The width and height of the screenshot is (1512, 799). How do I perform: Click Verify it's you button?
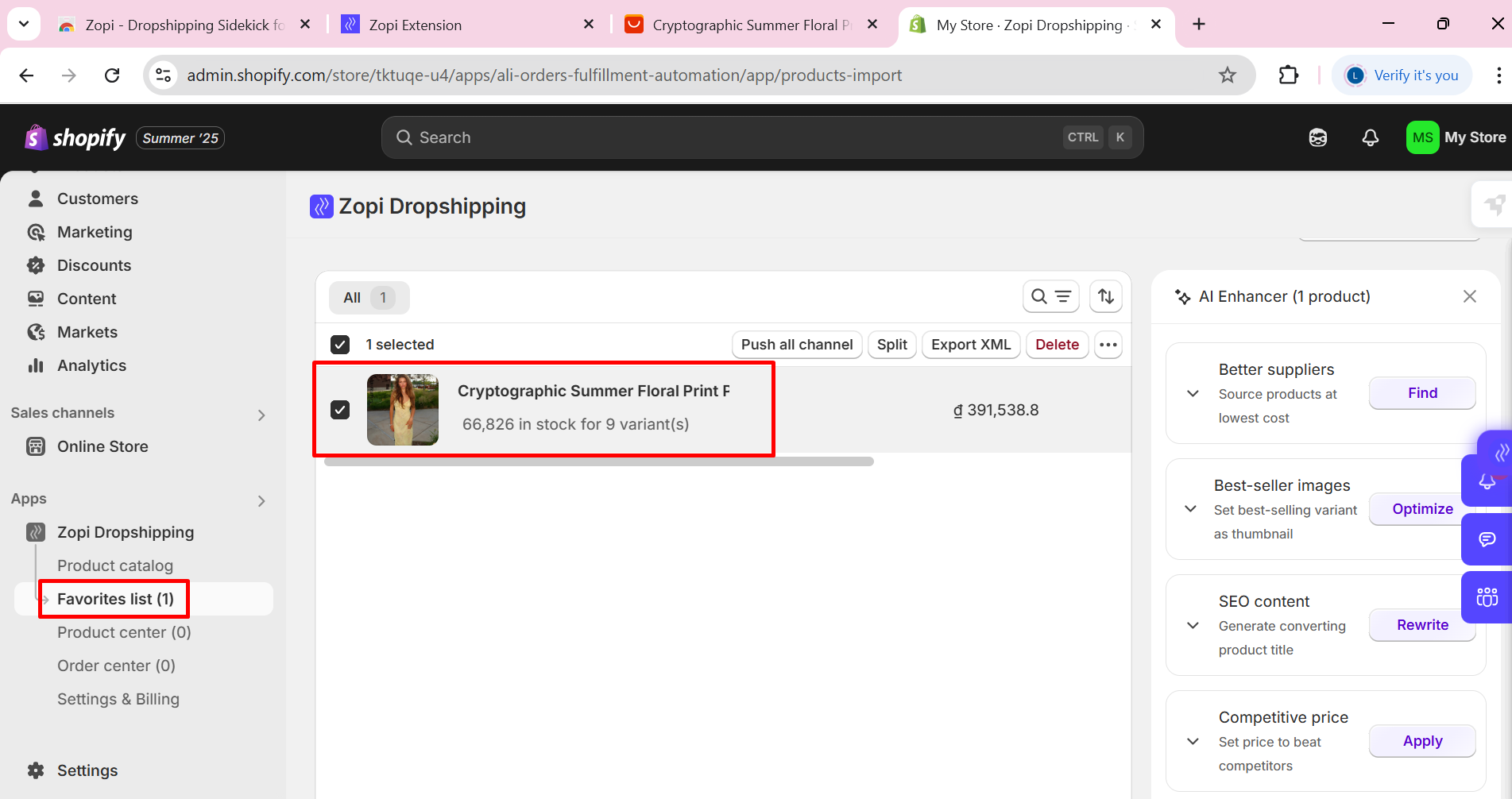(x=1402, y=75)
